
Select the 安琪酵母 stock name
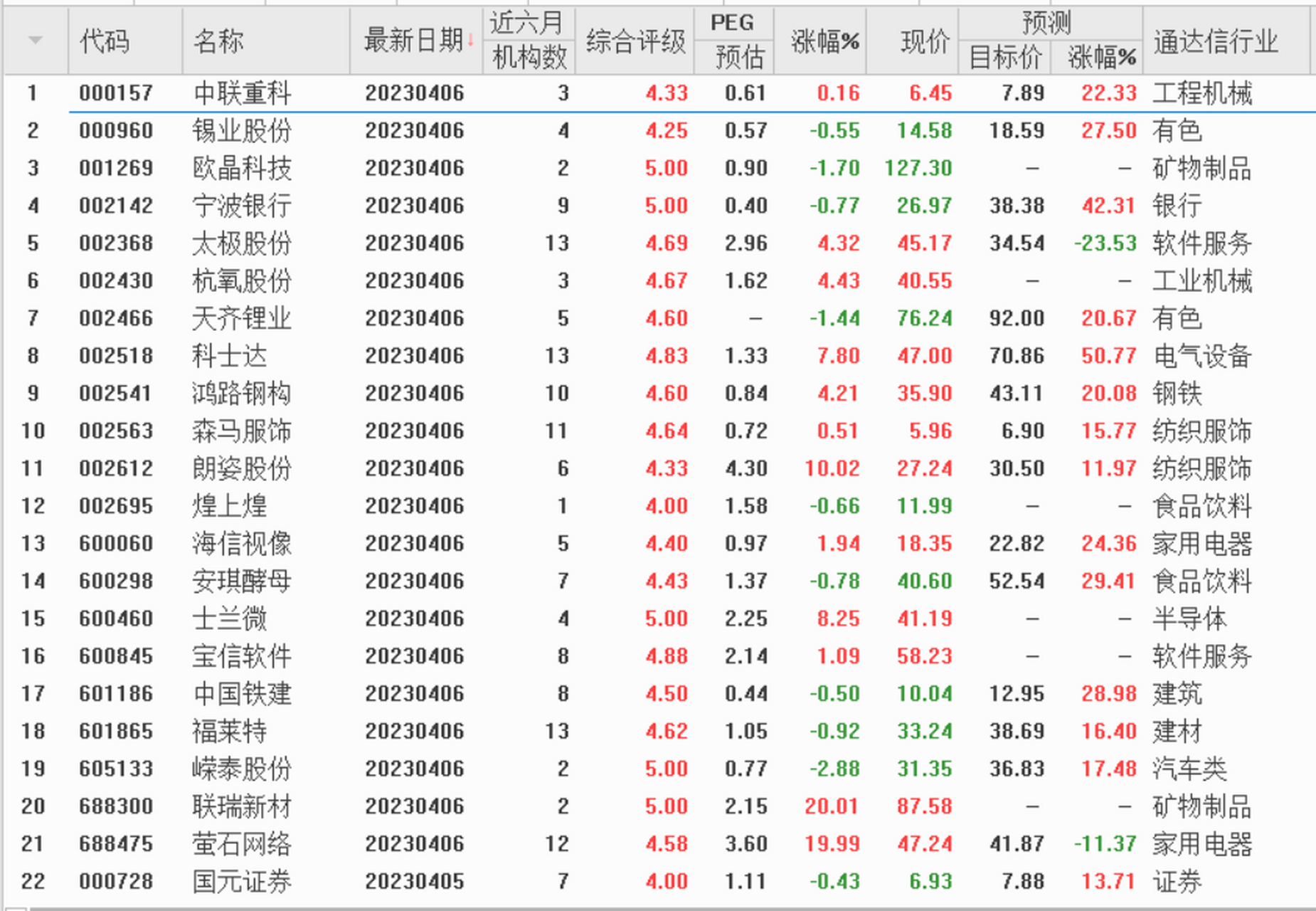tap(242, 581)
